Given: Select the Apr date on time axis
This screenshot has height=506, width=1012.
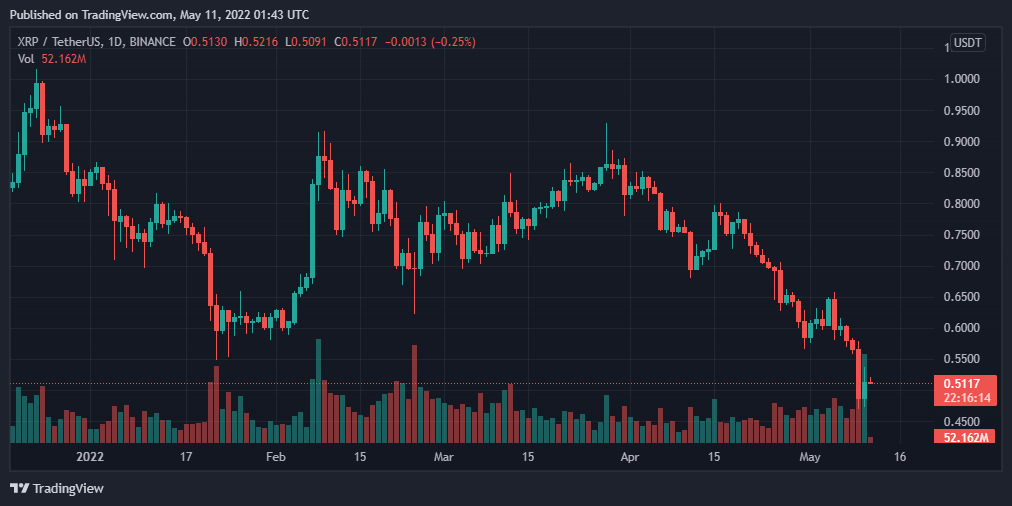Looking at the screenshot, I should click(629, 458).
